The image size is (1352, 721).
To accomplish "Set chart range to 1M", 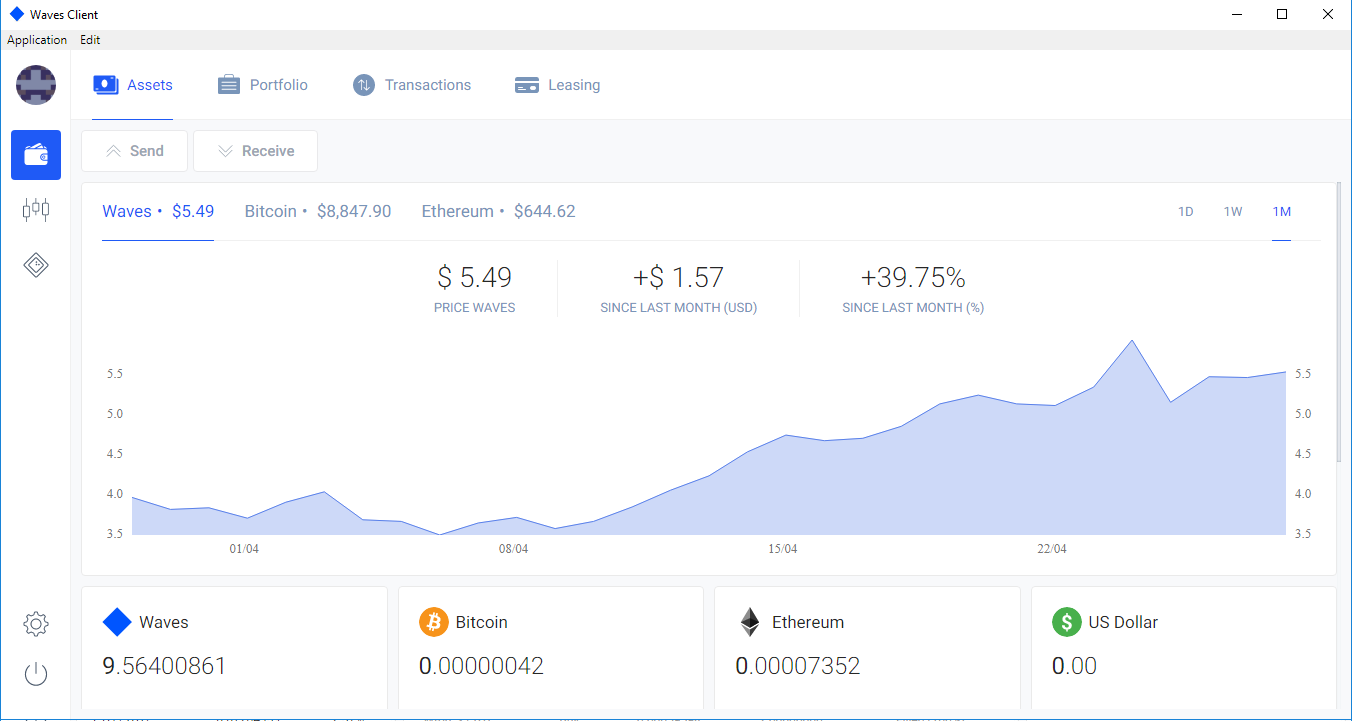I will pyautogui.click(x=1282, y=211).
